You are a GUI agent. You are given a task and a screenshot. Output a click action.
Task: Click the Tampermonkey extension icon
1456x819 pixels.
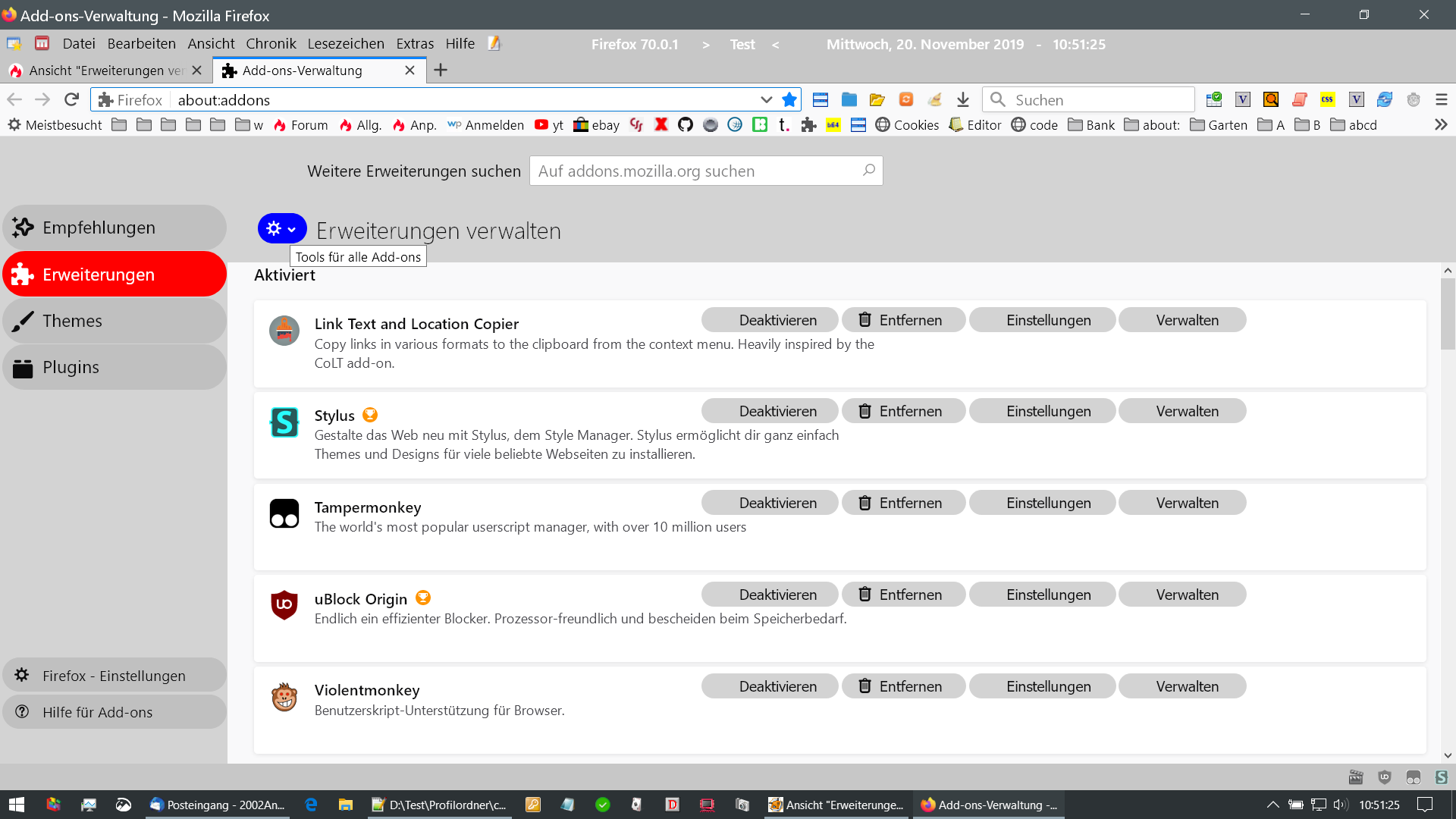pyautogui.click(x=284, y=513)
